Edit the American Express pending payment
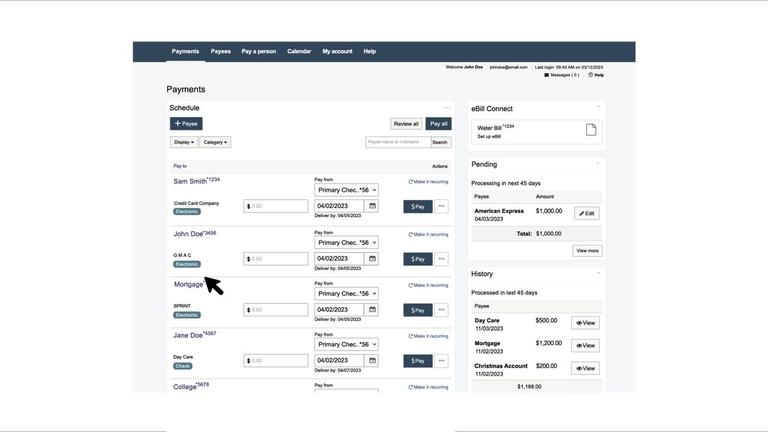768x432 pixels. point(587,214)
